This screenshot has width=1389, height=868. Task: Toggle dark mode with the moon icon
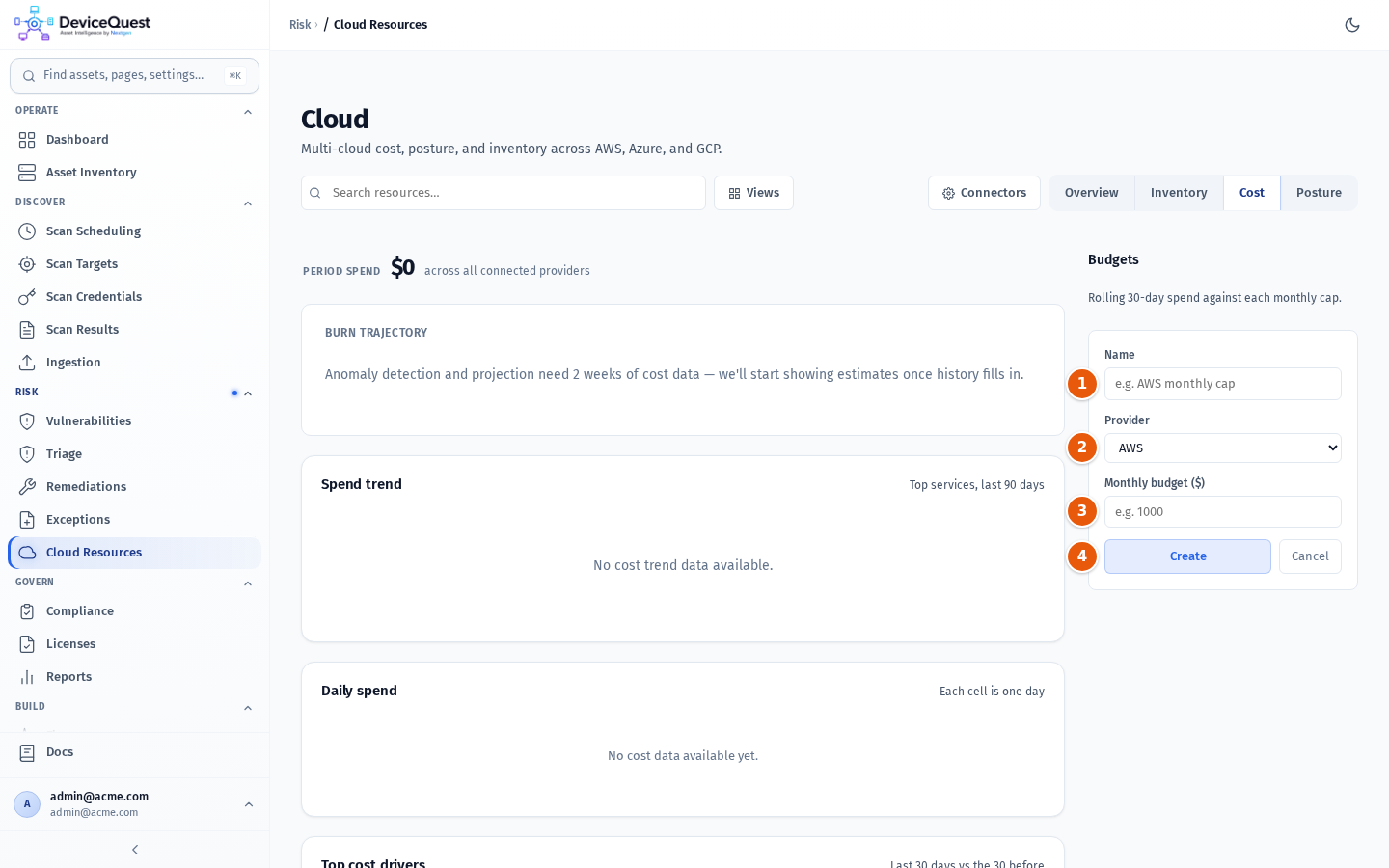pos(1352,25)
